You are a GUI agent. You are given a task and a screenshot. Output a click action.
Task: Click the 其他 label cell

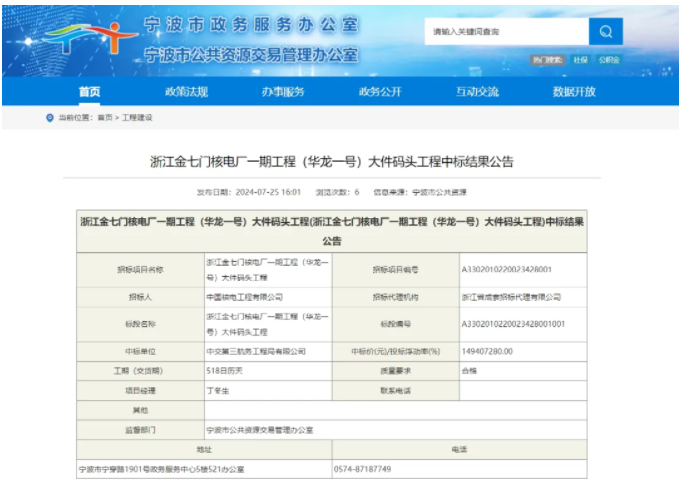[x=140, y=410]
